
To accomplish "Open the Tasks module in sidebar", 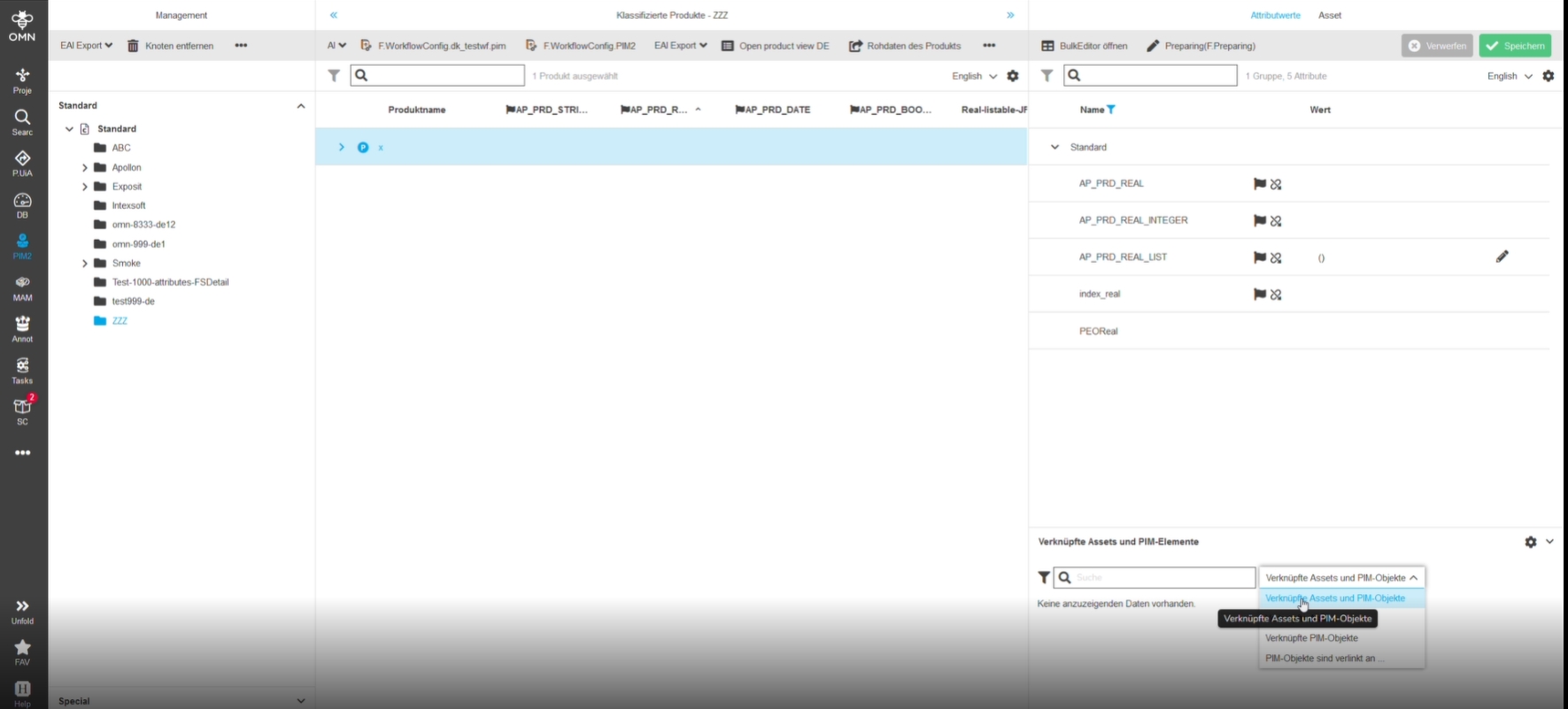I will tap(22, 371).
